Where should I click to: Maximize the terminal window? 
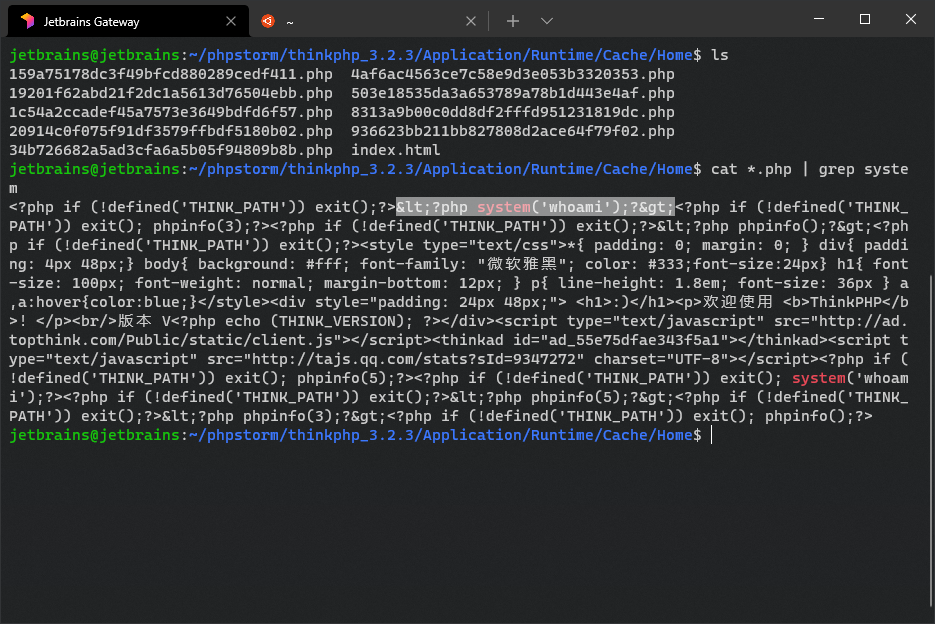pos(865,19)
